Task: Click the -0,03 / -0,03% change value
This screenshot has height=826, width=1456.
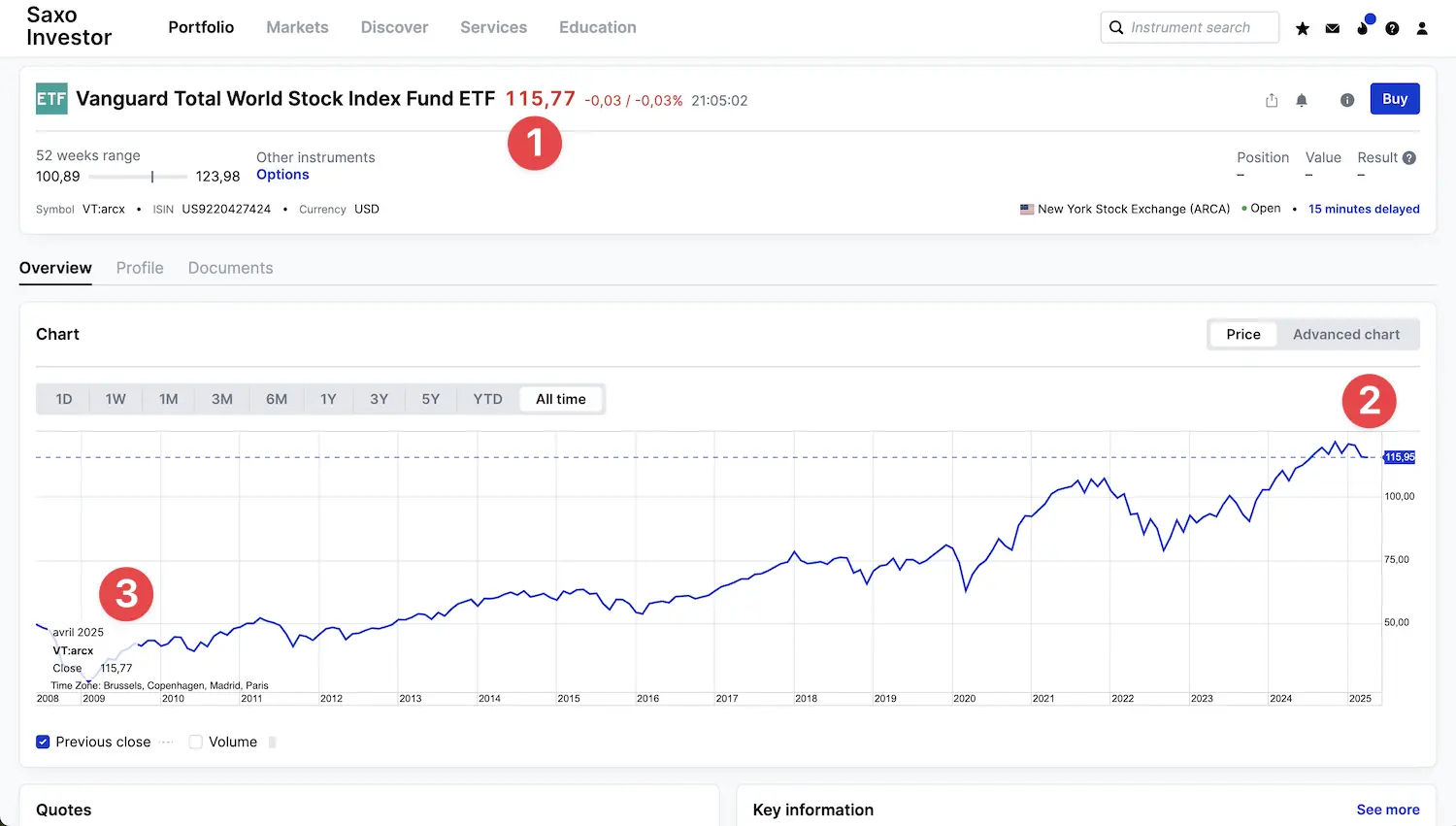Action: [x=634, y=101]
